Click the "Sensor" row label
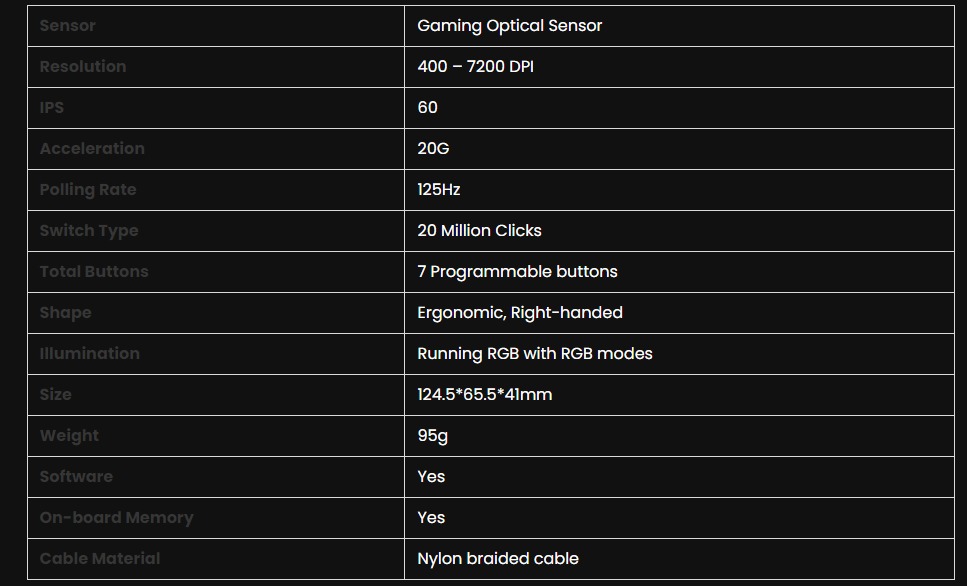The width and height of the screenshot is (967, 586). pos(68,26)
